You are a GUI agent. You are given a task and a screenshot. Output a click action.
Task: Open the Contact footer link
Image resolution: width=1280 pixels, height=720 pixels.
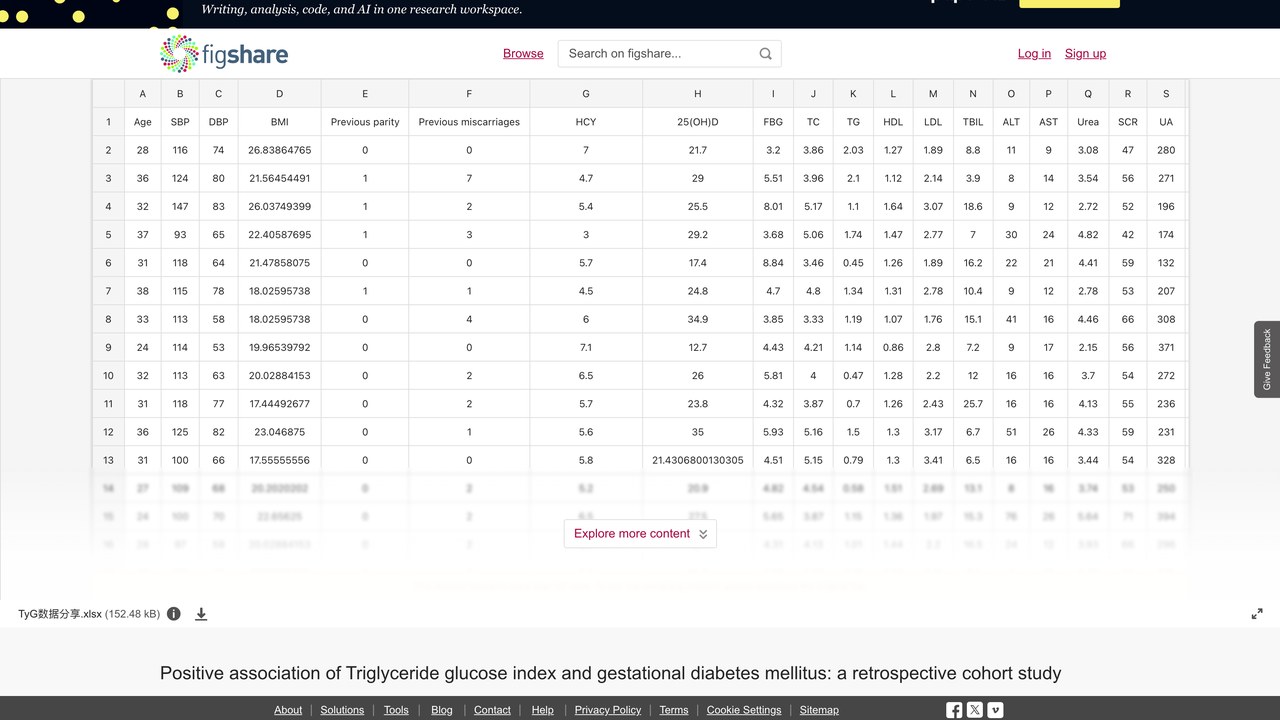point(492,710)
